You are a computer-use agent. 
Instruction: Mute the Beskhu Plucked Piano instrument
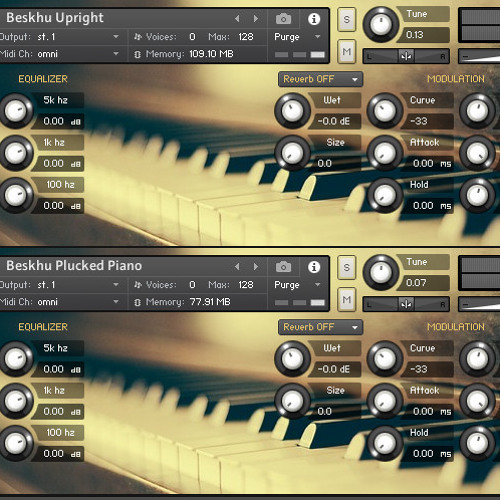tap(347, 299)
